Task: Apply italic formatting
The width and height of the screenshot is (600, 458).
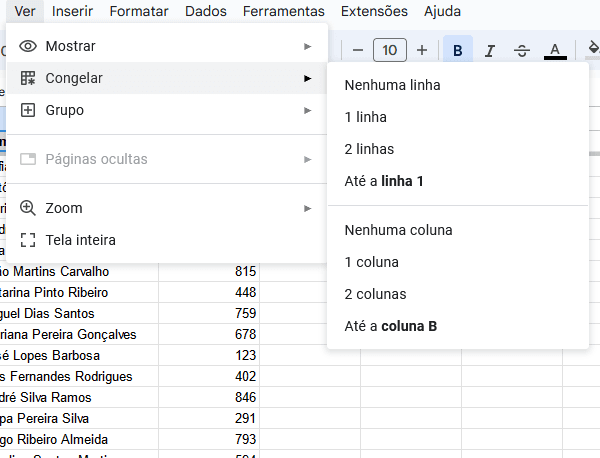Action: click(x=490, y=50)
